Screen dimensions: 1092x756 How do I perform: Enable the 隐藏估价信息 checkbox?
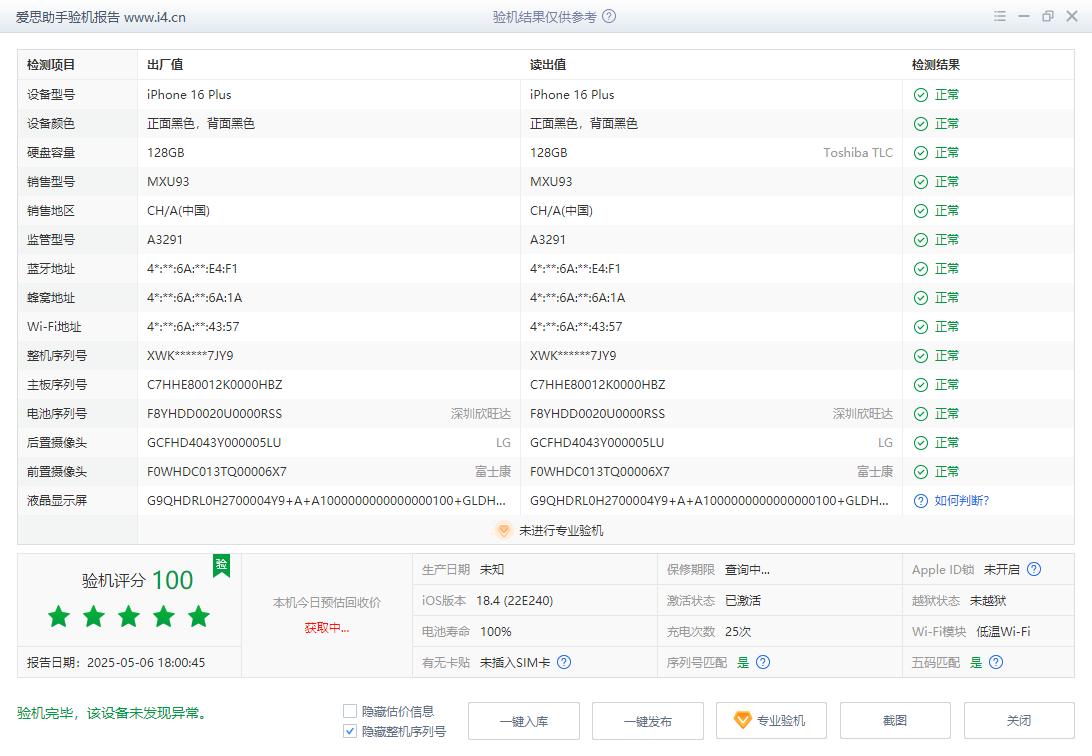(x=350, y=711)
